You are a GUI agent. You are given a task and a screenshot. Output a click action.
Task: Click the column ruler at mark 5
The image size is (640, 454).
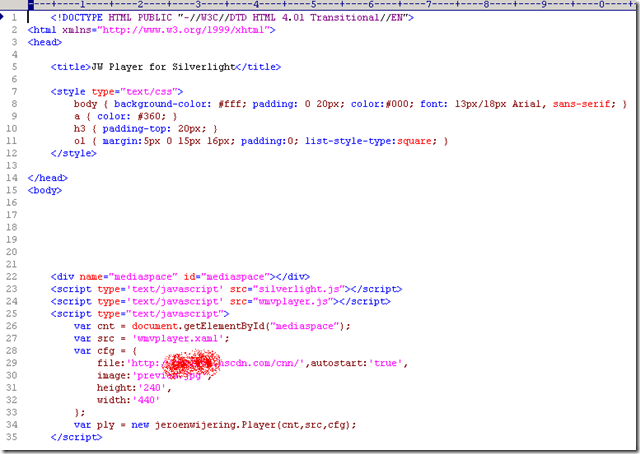pyautogui.click(x=313, y=4)
